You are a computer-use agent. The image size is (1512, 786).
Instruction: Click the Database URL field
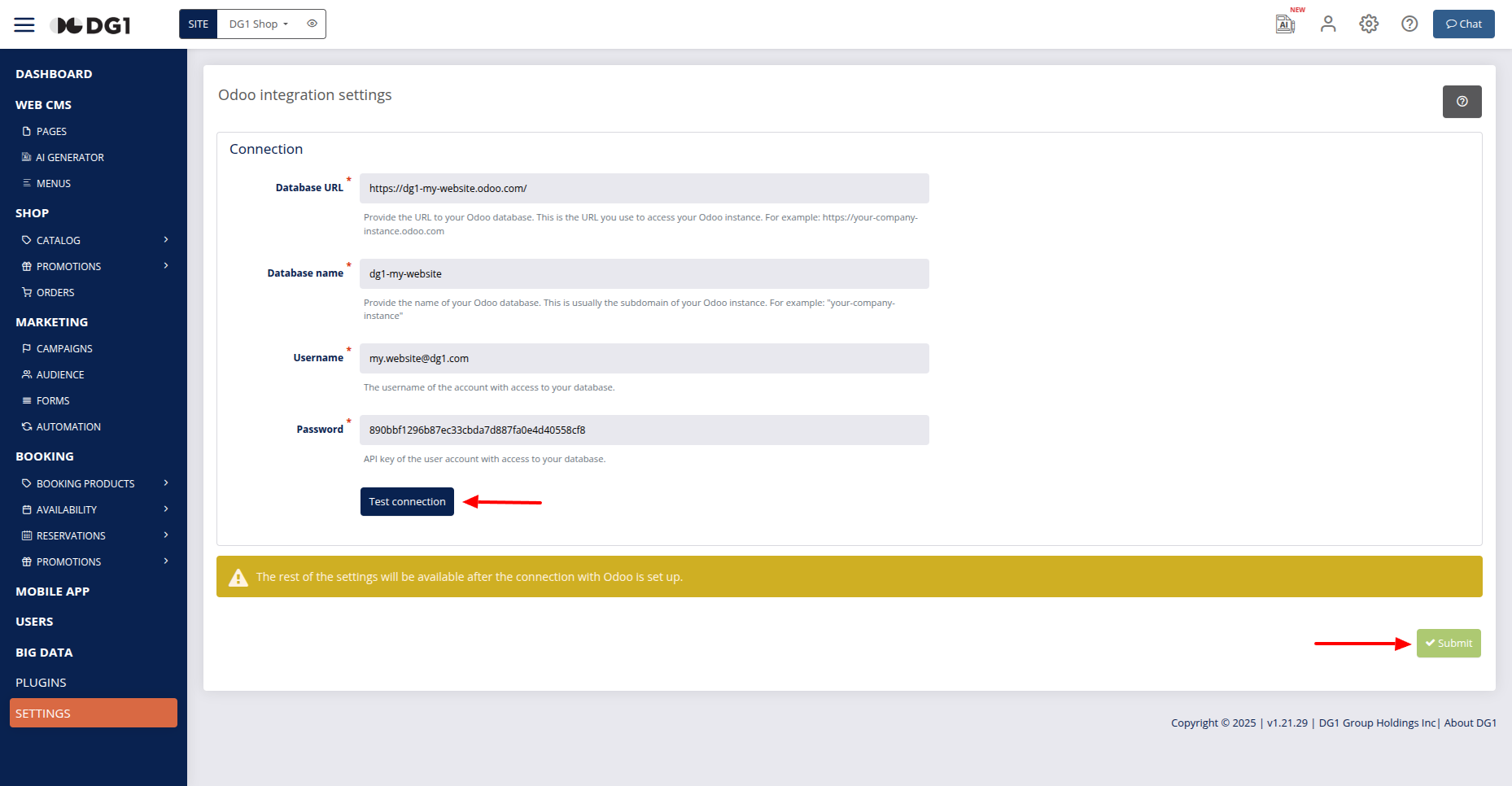tap(645, 188)
